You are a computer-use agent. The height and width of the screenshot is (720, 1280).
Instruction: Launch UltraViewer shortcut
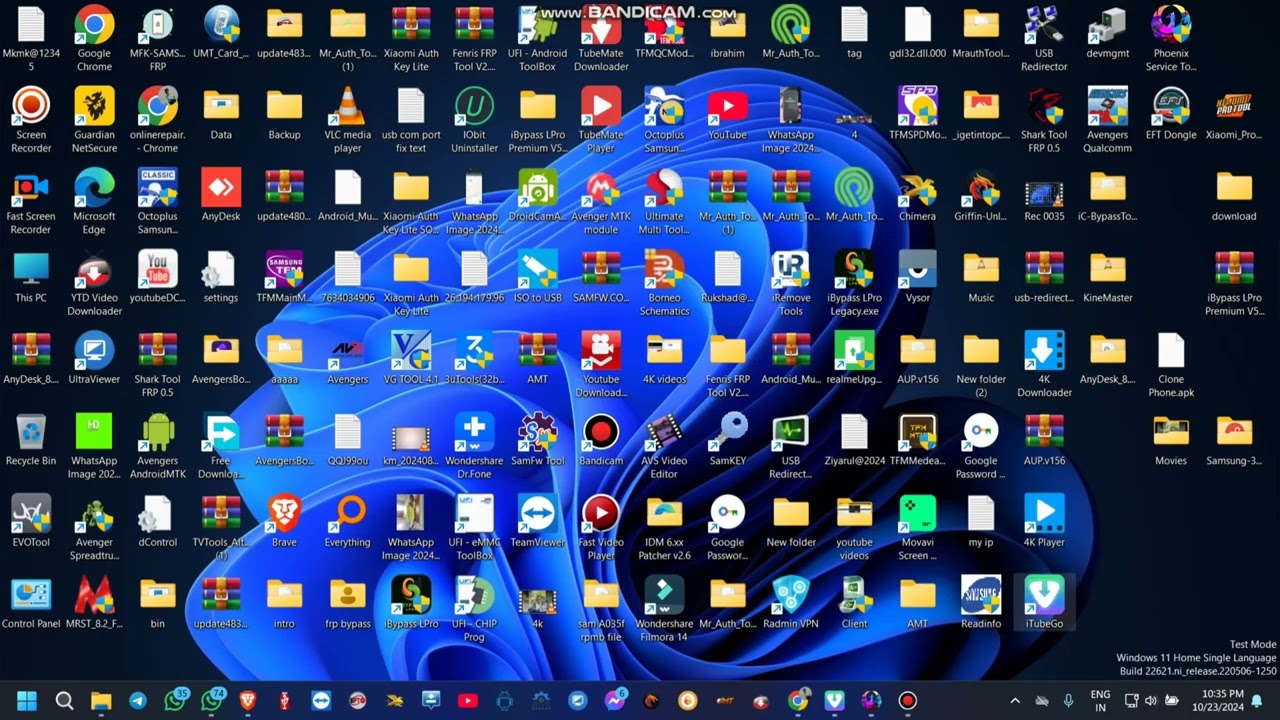pos(94,359)
